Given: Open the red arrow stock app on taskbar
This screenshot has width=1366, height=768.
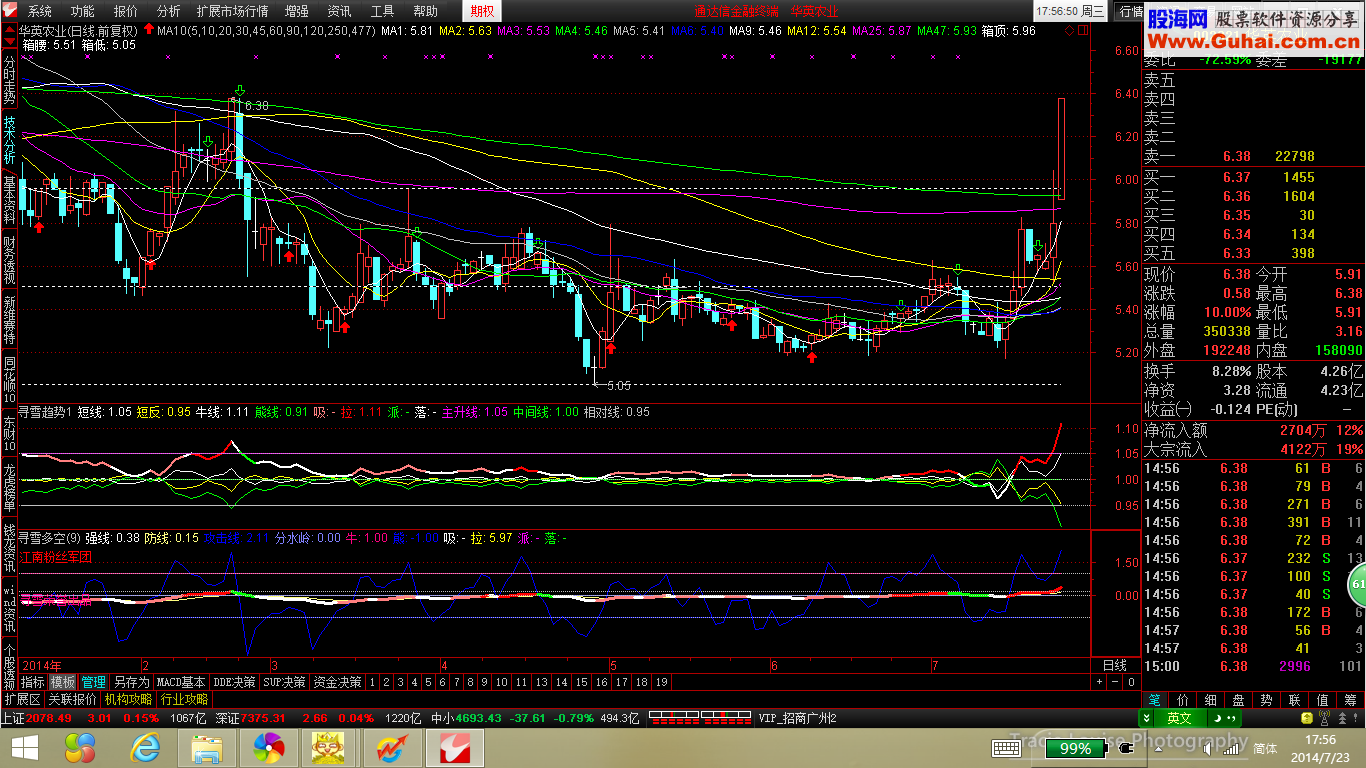Looking at the screenshot, I should tap(393, 748).
